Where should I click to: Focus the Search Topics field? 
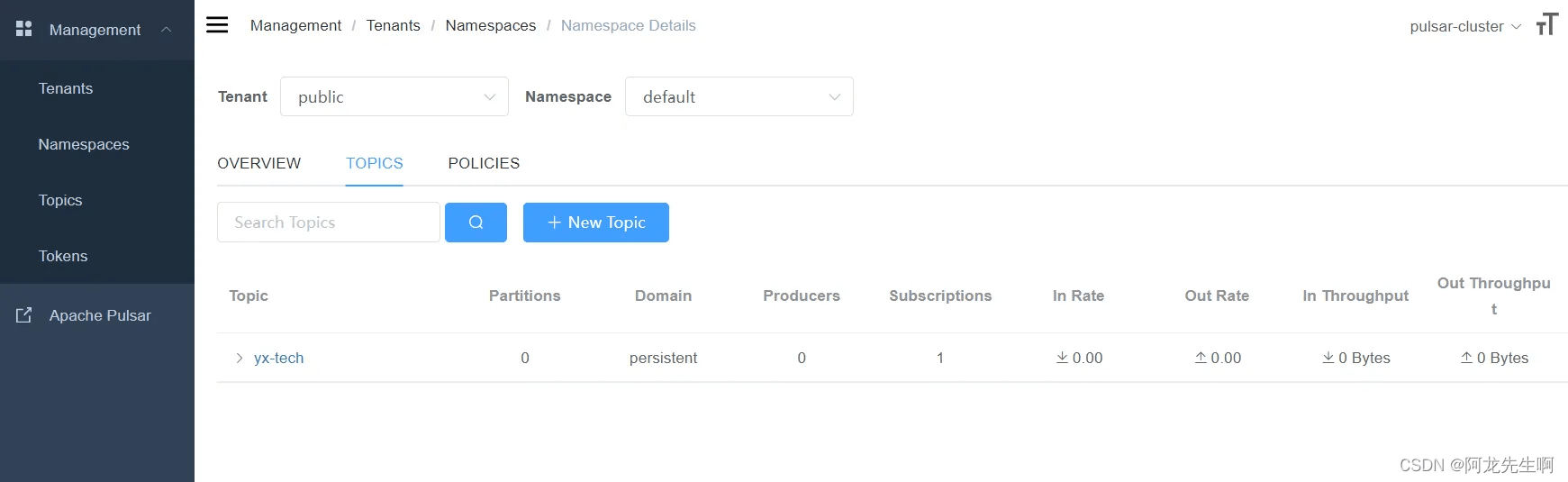(329, 223)
